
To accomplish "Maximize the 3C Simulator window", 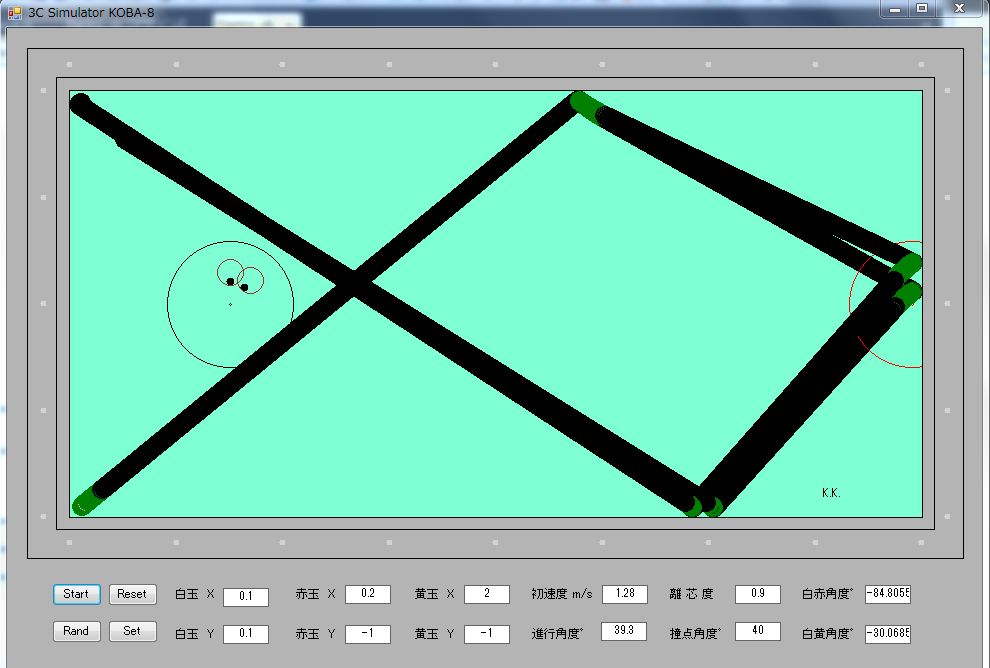I will tap(922, 9).
